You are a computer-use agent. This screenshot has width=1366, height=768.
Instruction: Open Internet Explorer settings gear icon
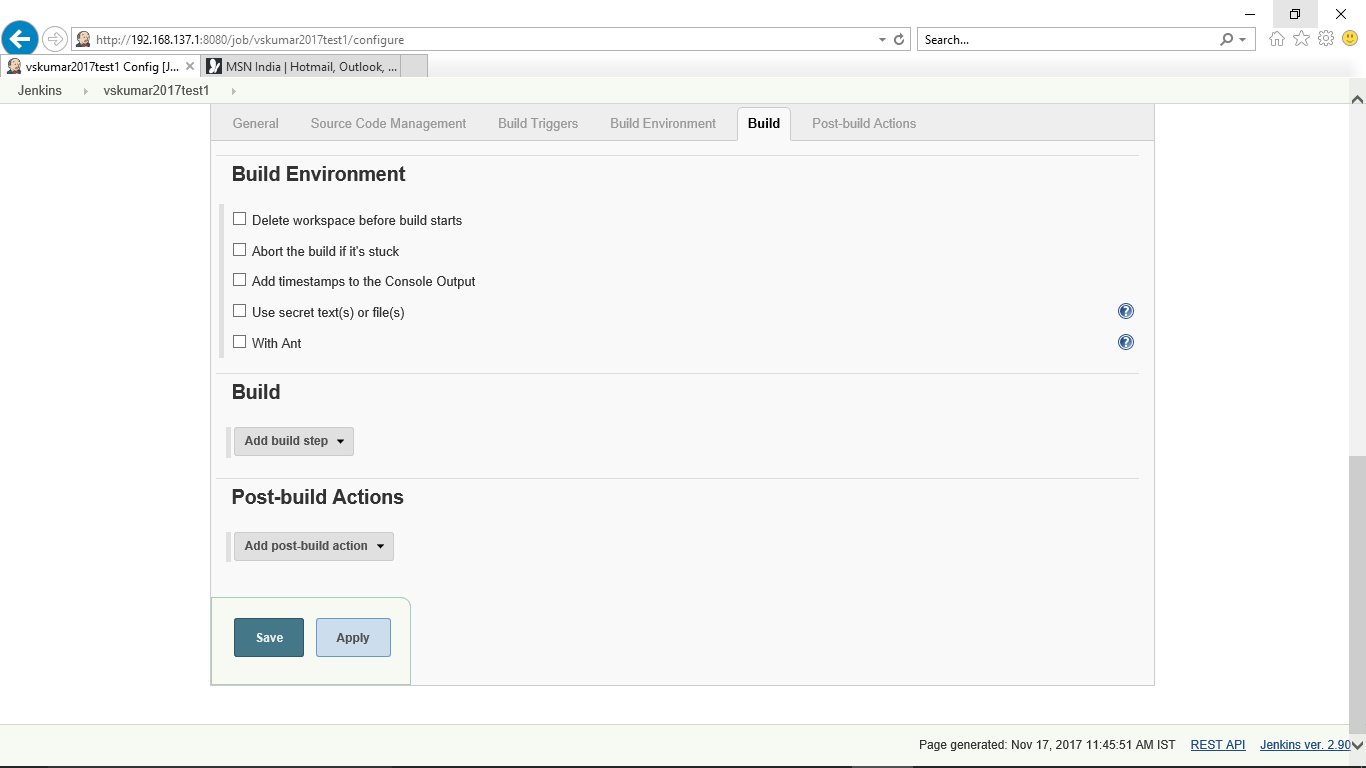click(x=1326, y=38)
